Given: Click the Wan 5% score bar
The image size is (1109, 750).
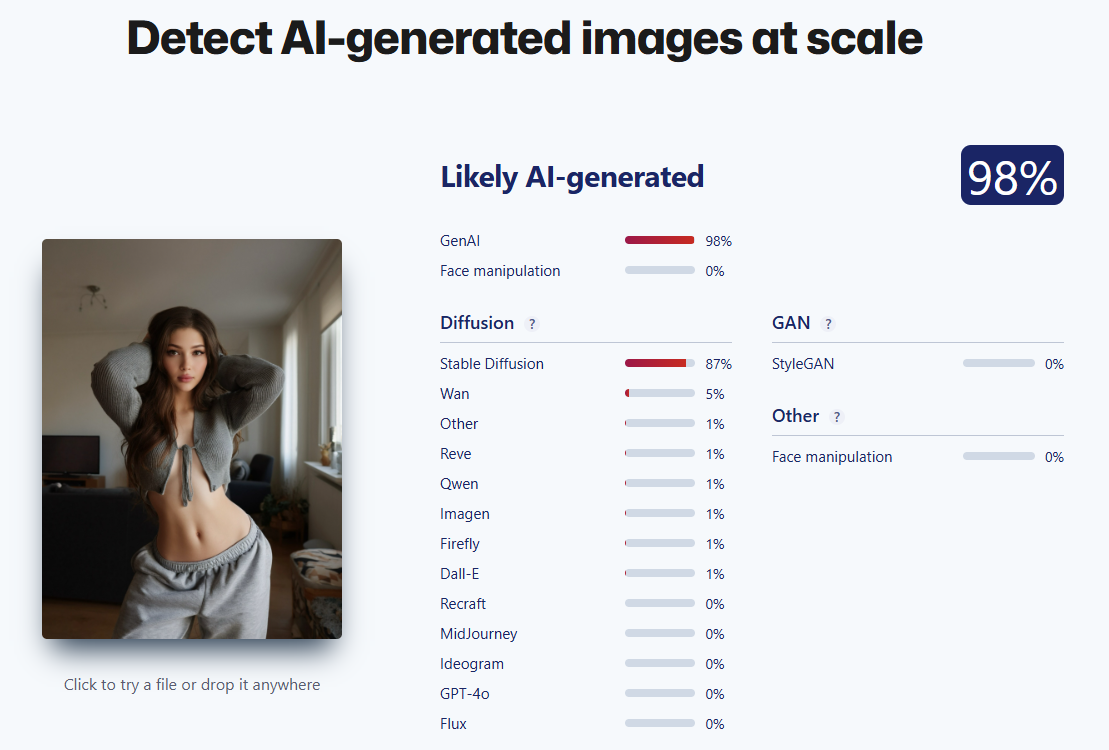Looking at the screenshot, I should (x=660, y=394).
